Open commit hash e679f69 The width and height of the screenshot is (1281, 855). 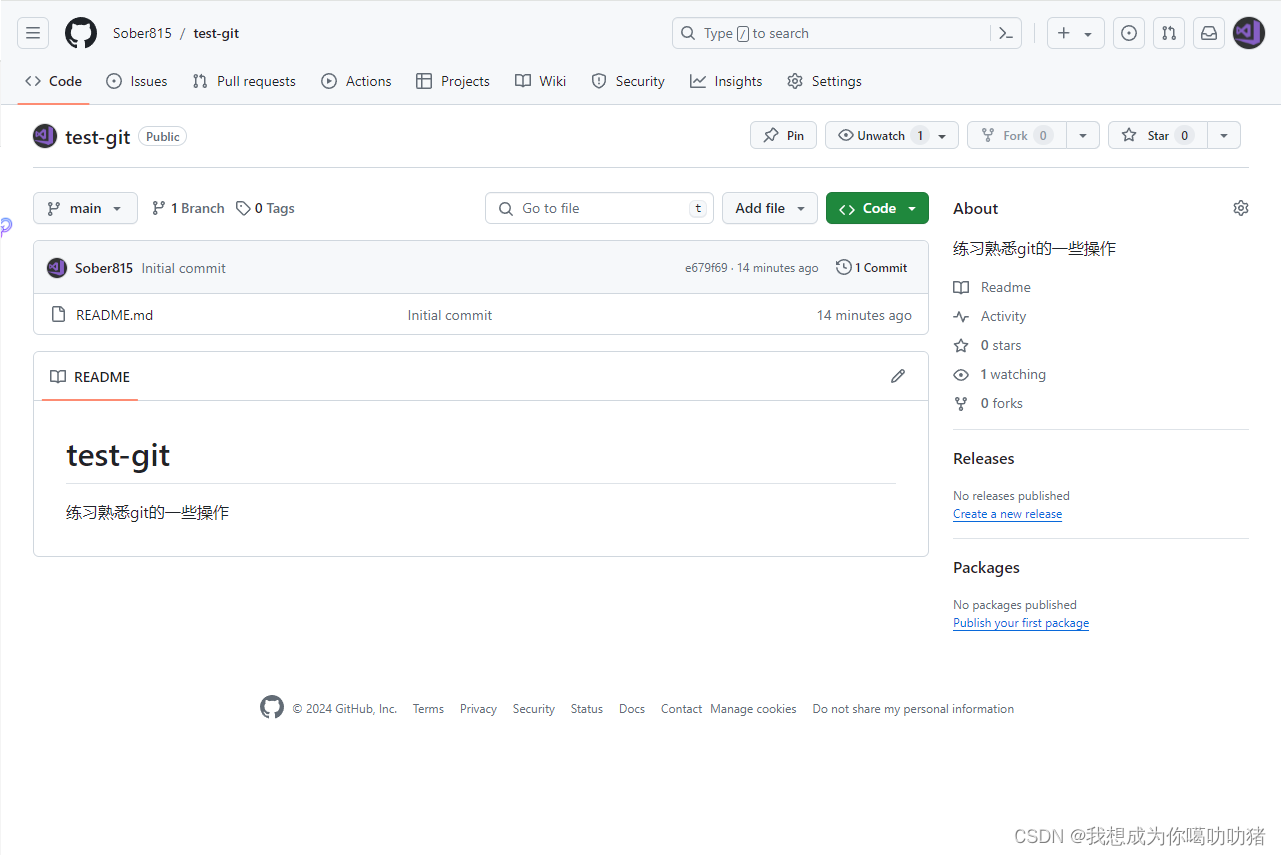(x=706, y=268)
